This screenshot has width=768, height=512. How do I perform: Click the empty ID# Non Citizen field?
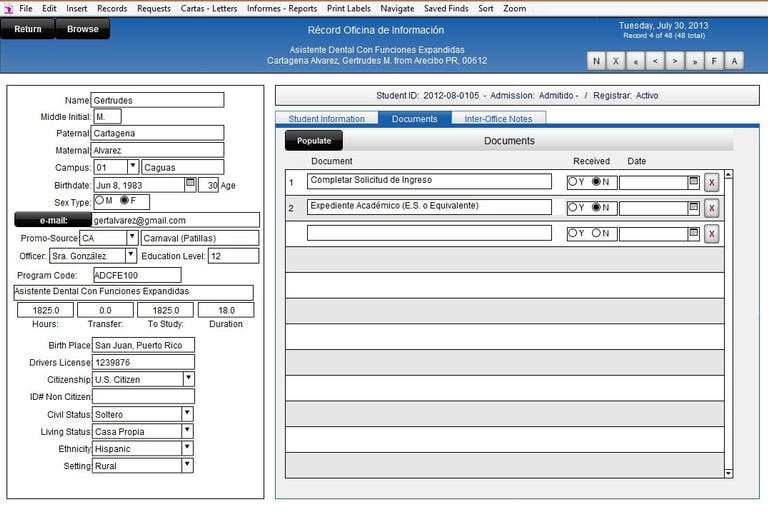(x=143, y=396)
